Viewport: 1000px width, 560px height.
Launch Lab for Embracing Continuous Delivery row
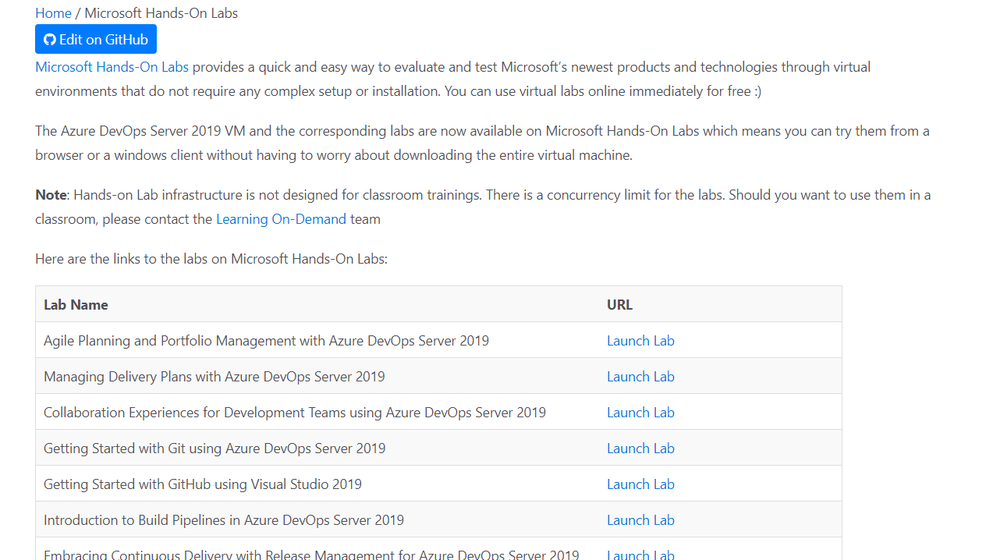[640, 554]
